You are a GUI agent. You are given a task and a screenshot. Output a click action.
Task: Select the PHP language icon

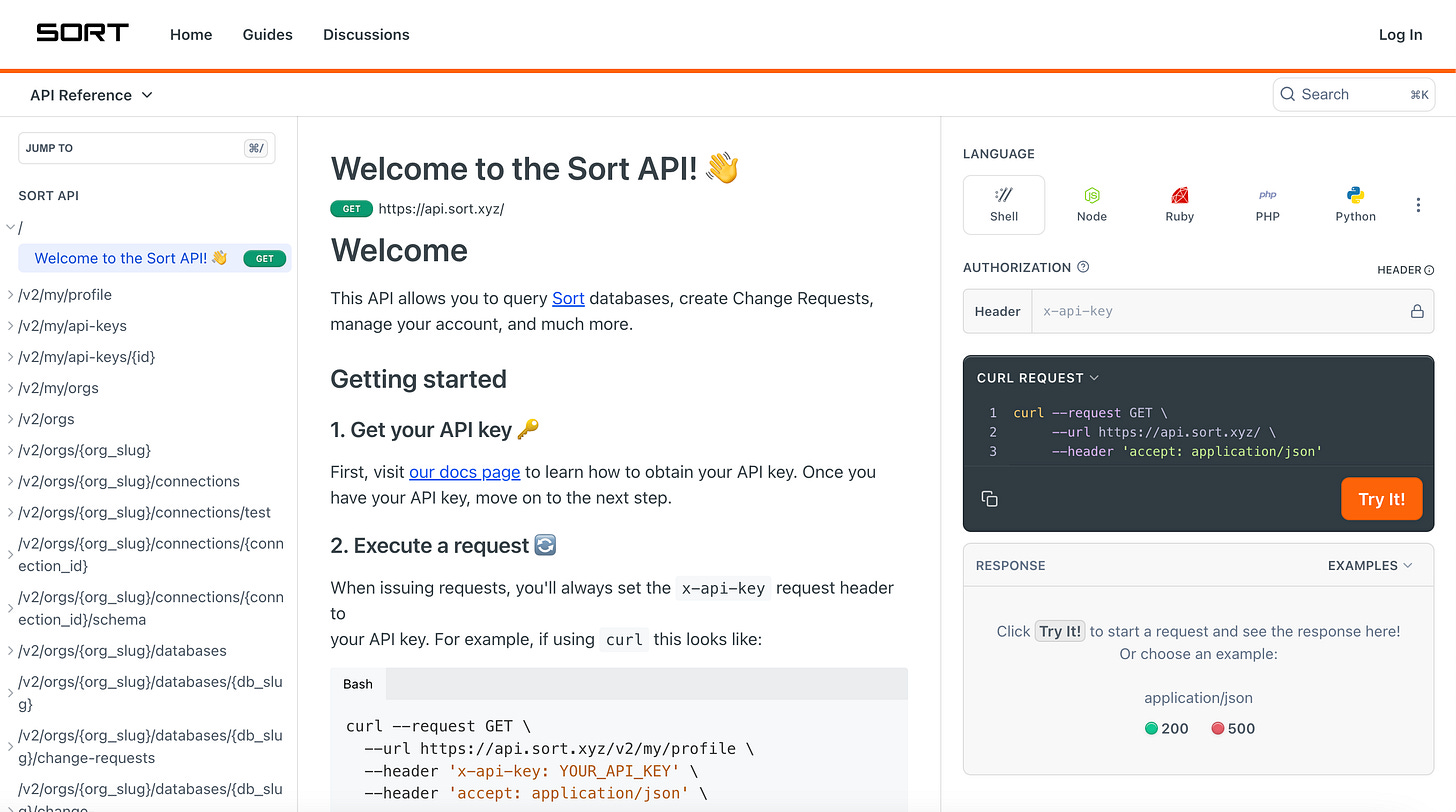coord(1268,205)
